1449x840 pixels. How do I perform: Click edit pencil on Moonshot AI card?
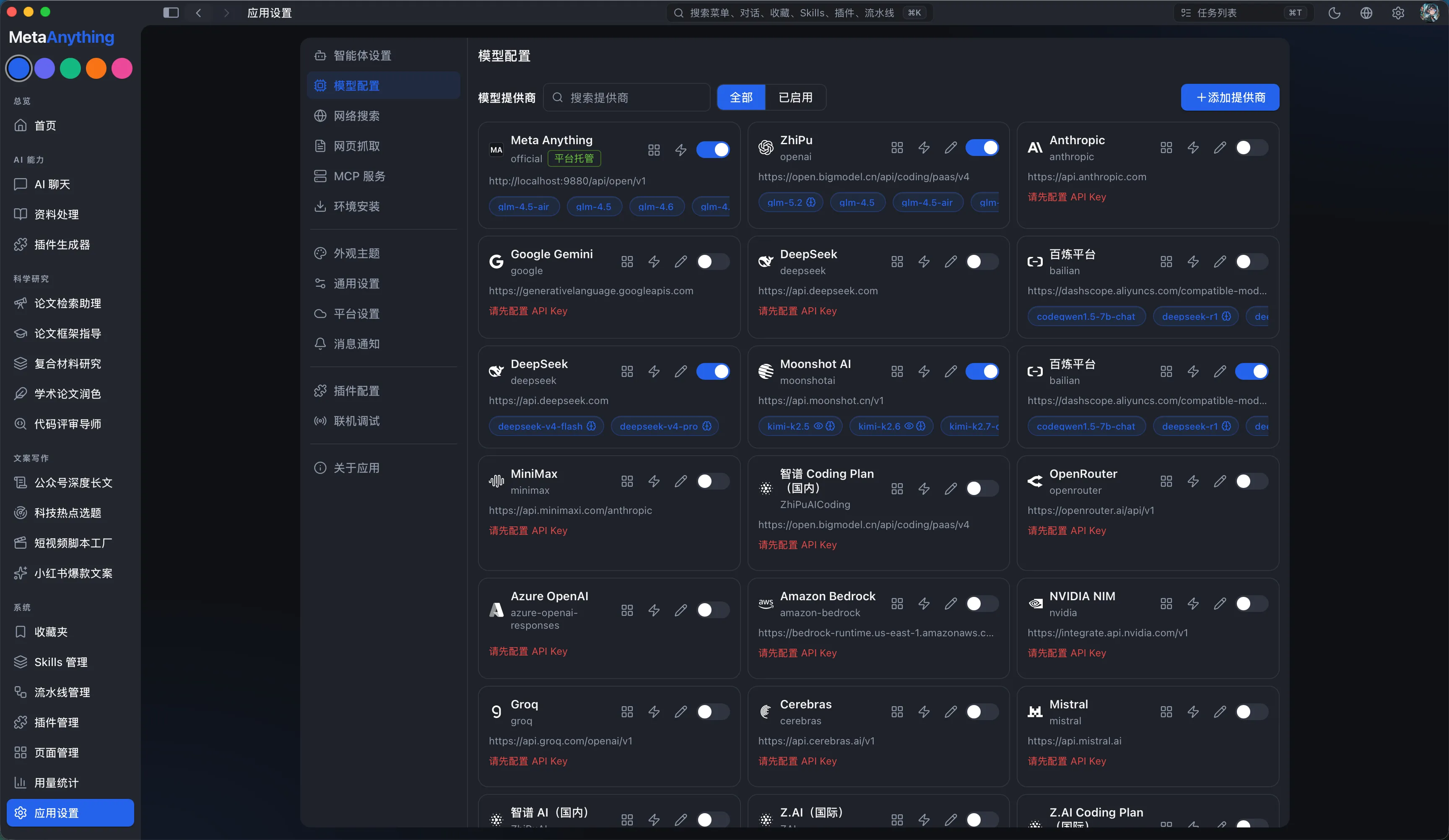[950, 371]
